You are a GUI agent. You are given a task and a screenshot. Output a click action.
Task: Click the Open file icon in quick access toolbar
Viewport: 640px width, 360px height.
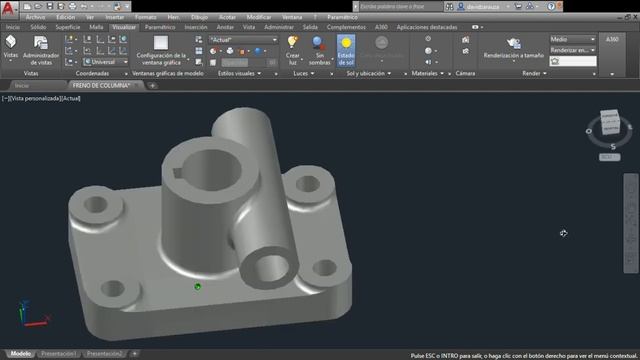38,6
